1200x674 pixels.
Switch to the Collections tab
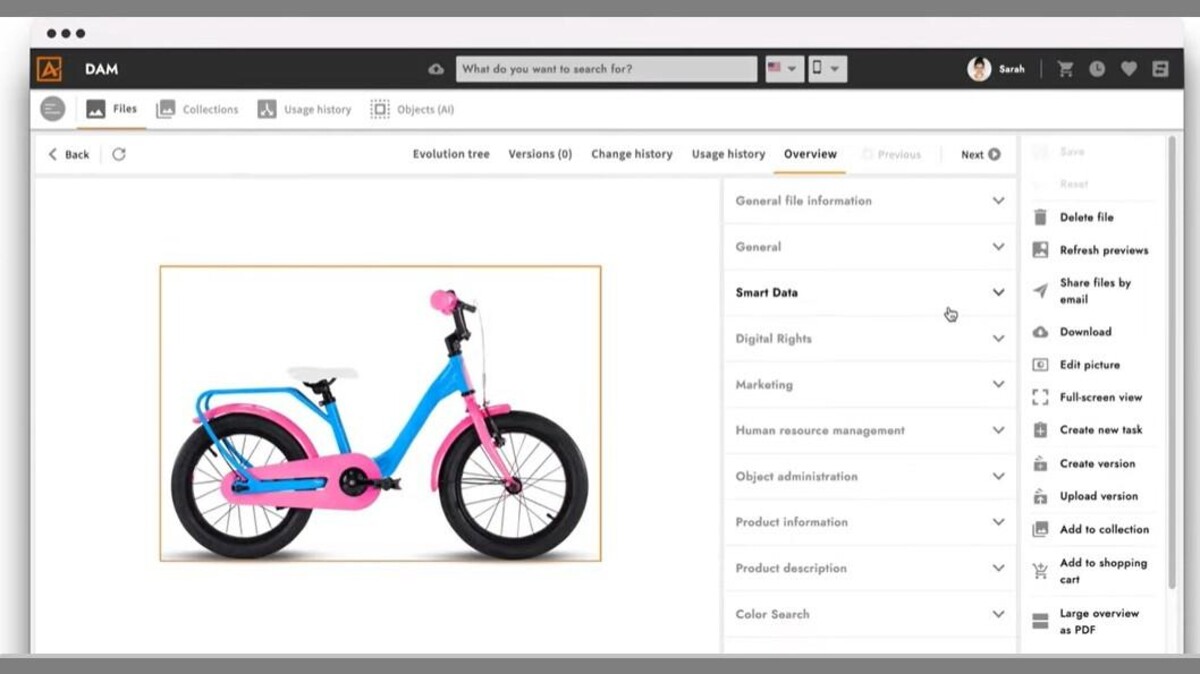tap(198, 109)
